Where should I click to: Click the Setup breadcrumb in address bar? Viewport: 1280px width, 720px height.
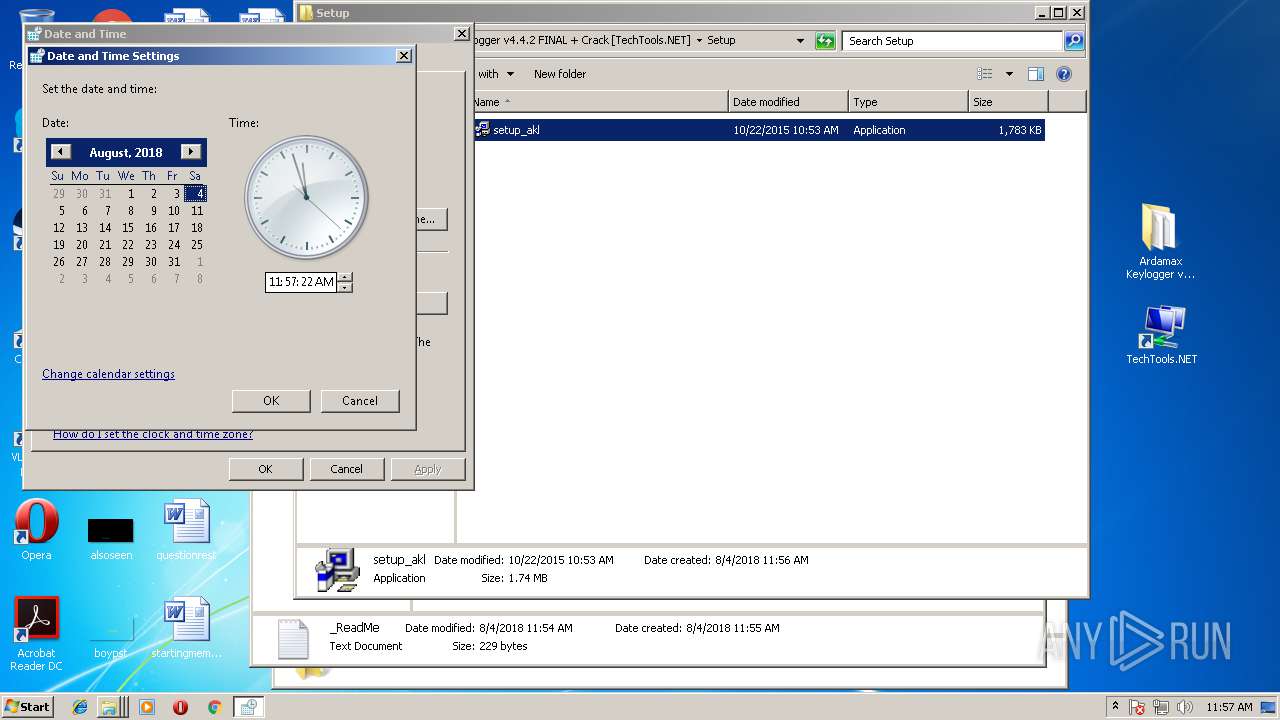tap(721, 41)
